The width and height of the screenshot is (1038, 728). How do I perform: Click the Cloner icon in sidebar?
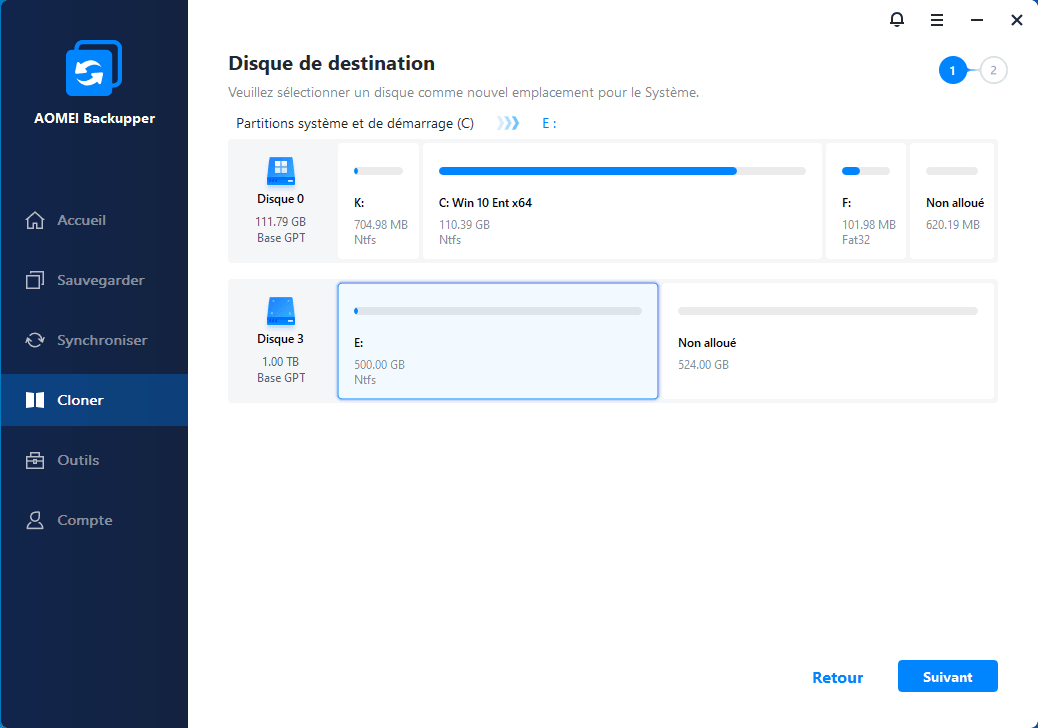[x=35, y=400]
